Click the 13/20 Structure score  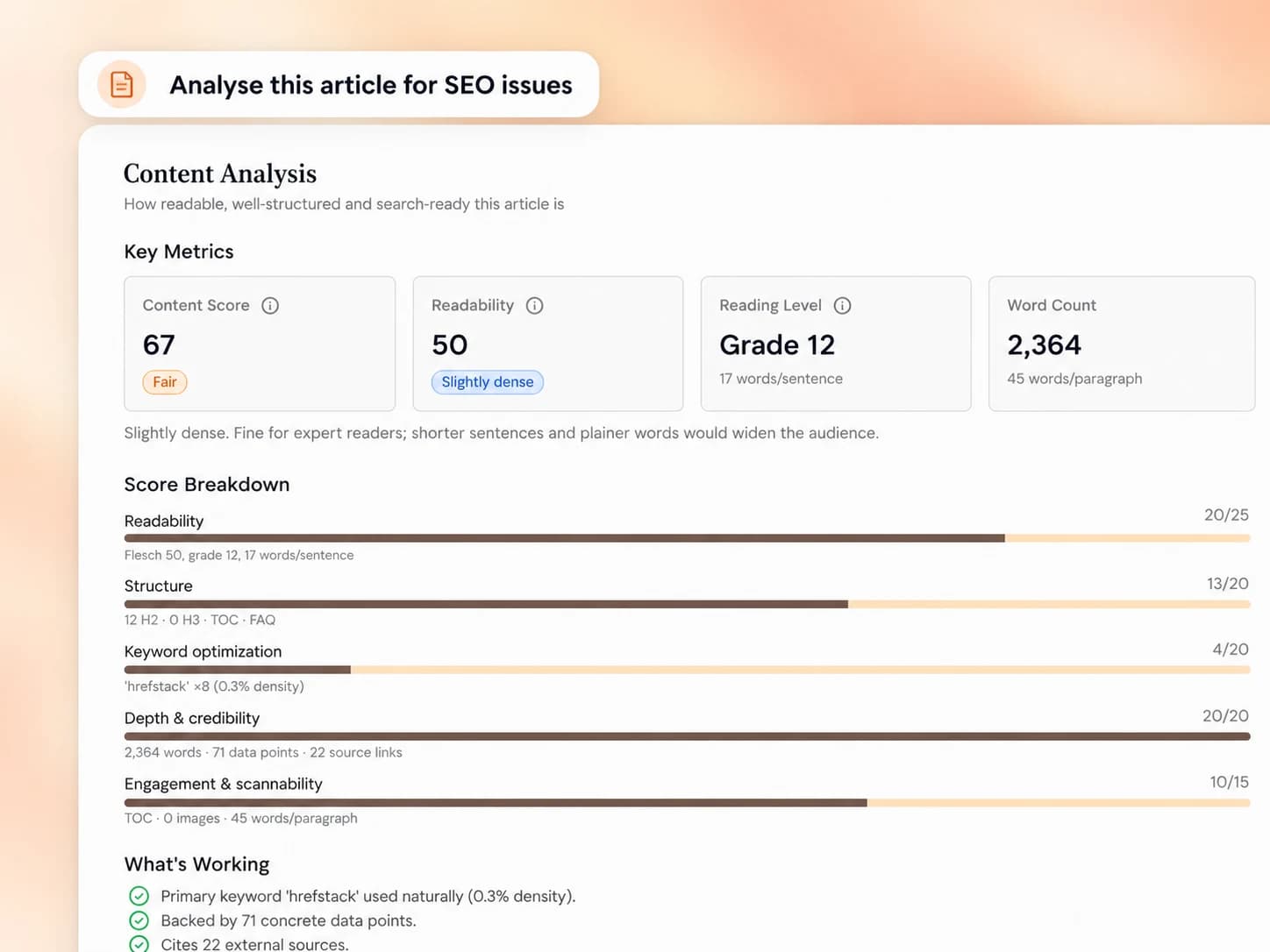pos(1228,583)
